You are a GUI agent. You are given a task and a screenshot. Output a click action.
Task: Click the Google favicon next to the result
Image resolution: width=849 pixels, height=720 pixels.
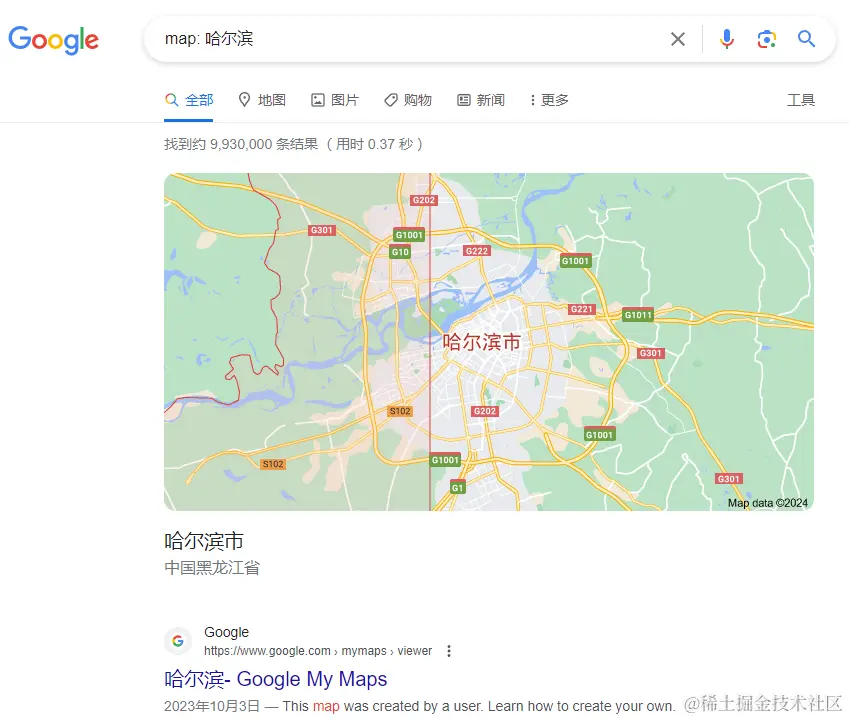coord(178,640)
